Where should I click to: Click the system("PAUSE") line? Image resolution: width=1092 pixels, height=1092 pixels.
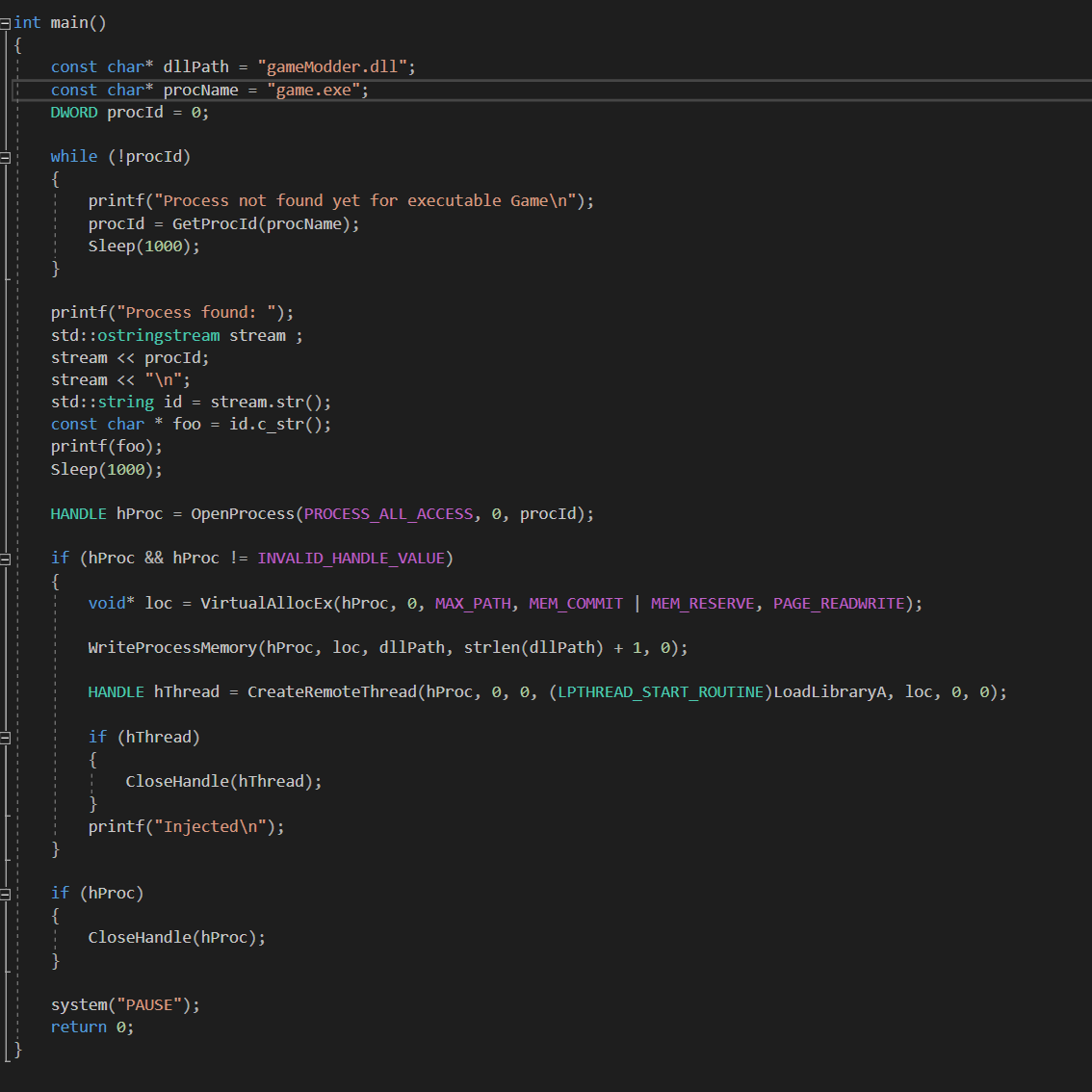(125, 1005)
